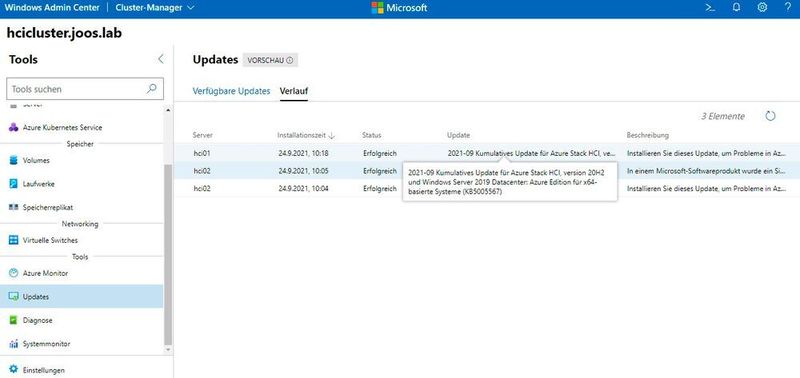
Task: Click the Installationszeit sort arrow
Action: (332, 135)
